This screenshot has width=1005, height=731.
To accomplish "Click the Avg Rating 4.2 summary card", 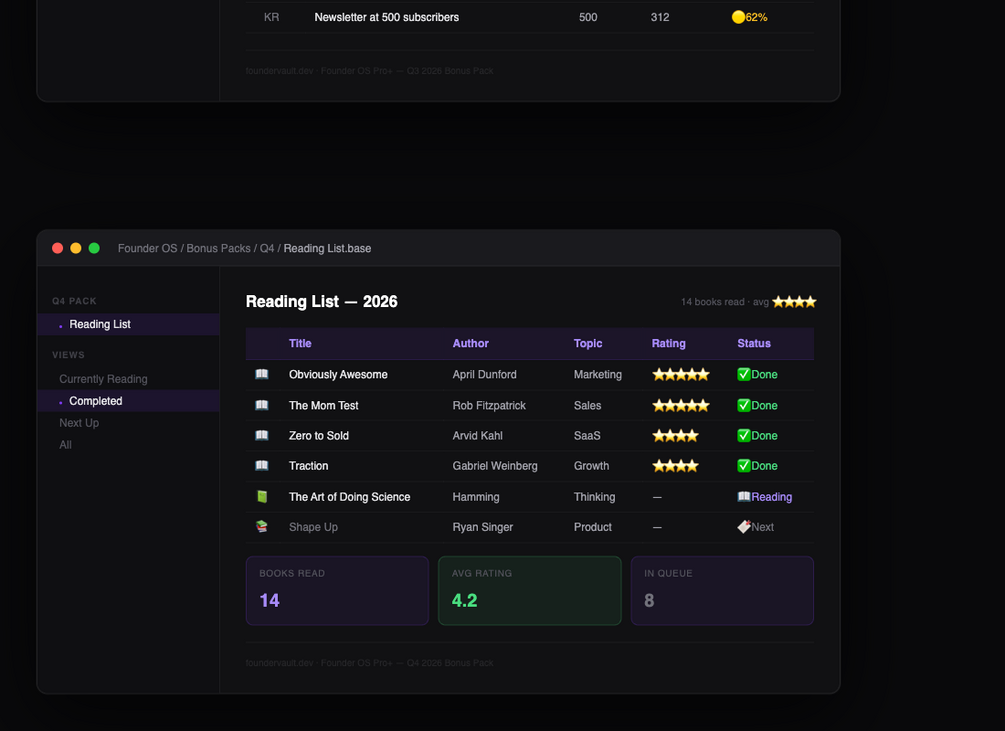I will (529, 591).
